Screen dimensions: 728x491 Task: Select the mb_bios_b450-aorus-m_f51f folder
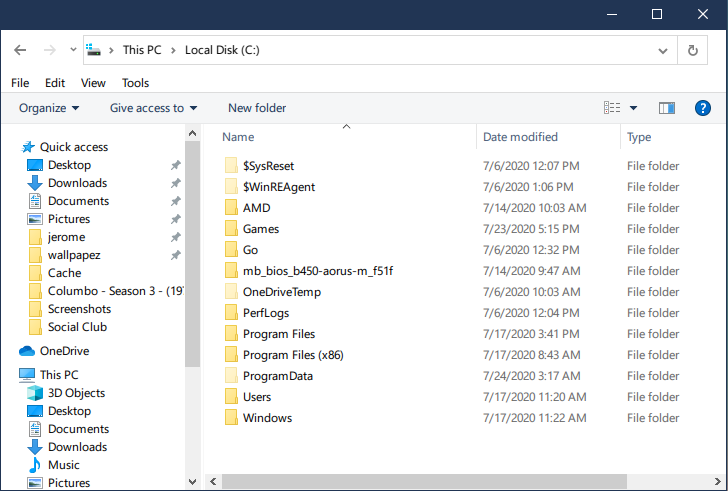click(318, 271)
